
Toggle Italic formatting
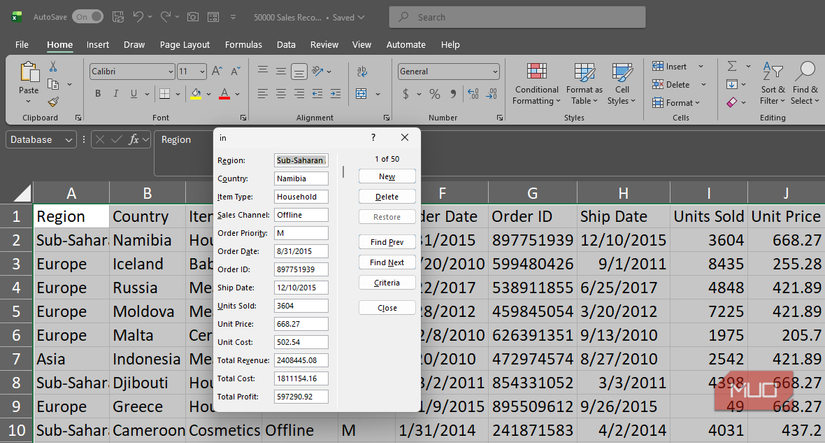(x=116, y=94)
